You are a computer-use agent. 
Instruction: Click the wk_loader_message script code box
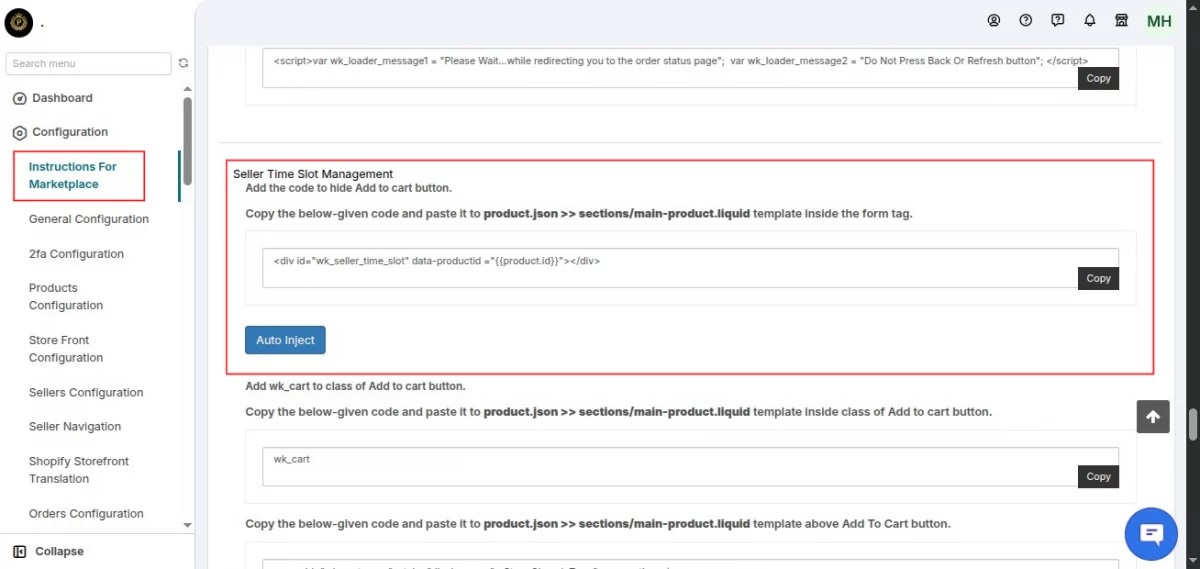[x=690, y=68]
